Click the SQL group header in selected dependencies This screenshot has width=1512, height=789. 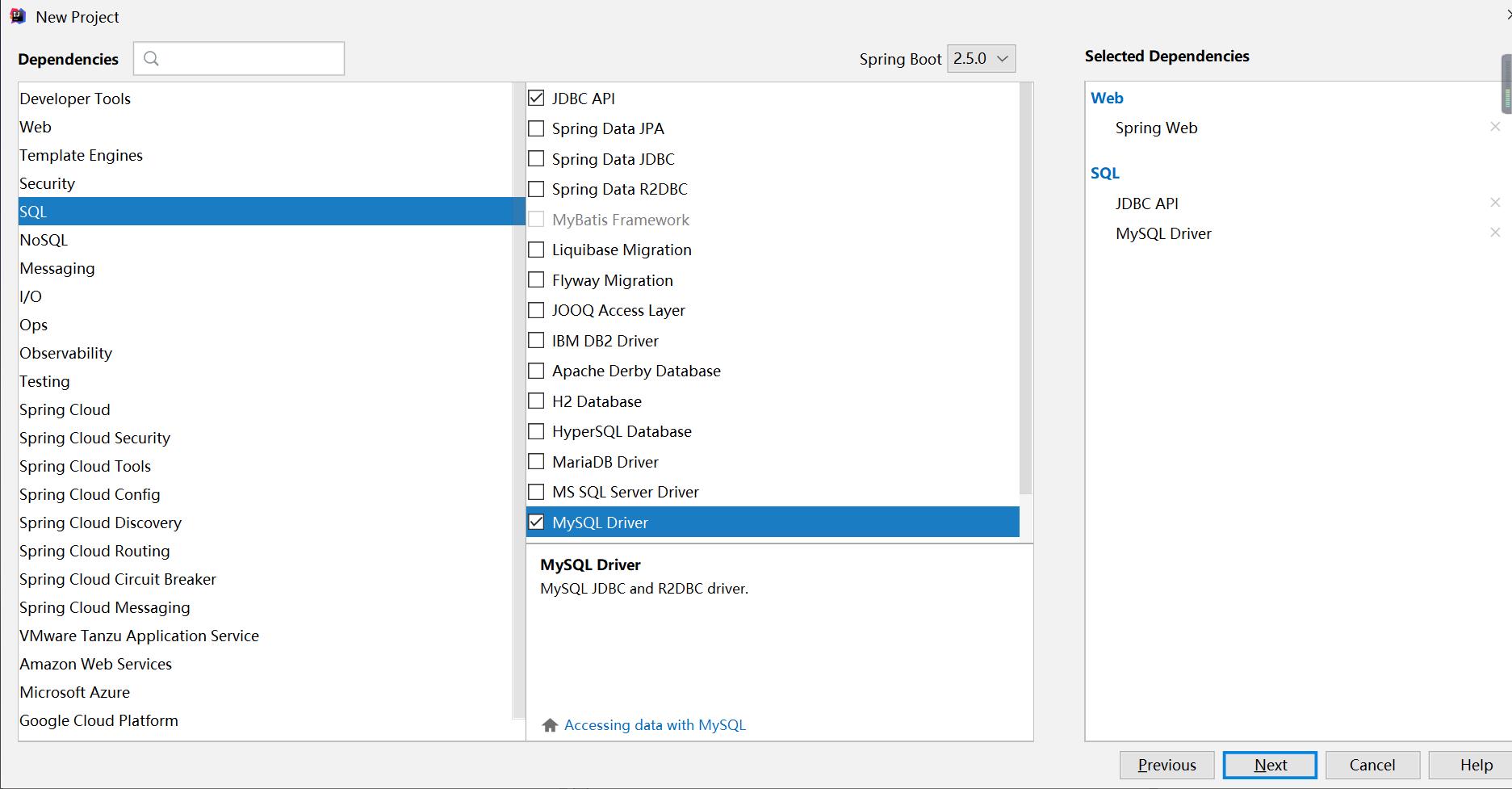1105,173
